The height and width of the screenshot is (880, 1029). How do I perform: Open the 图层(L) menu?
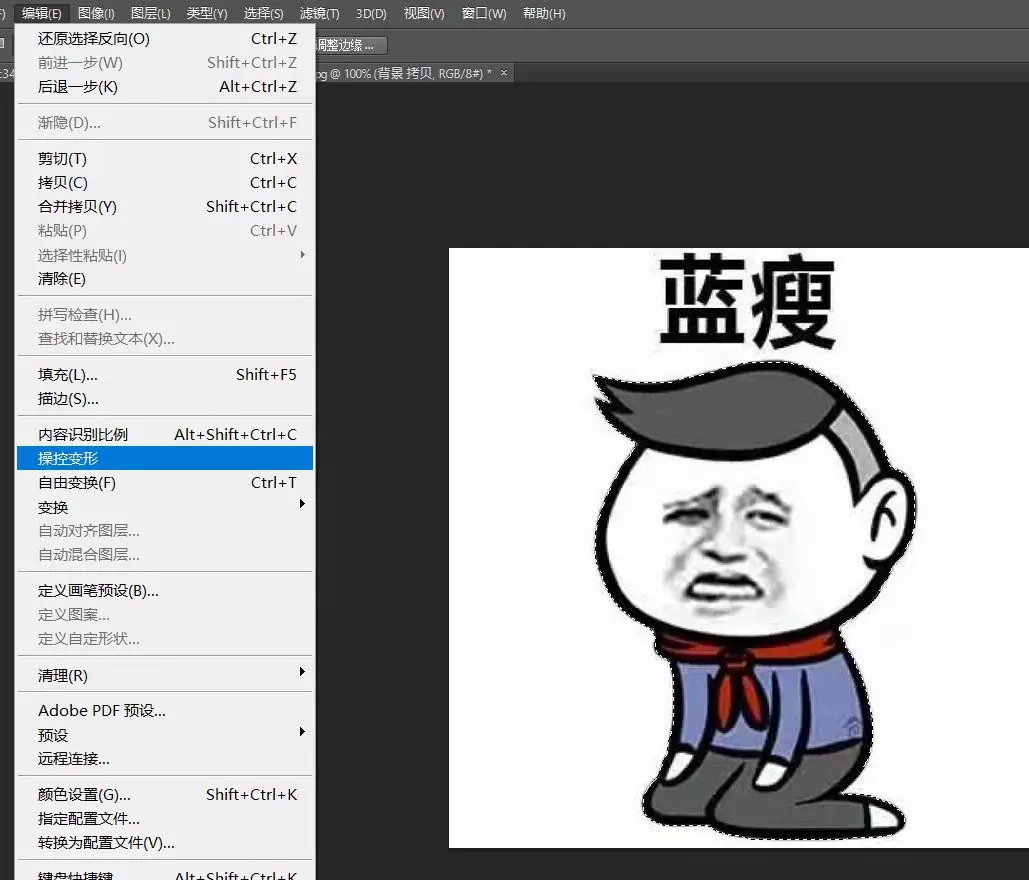pos(150,13)
